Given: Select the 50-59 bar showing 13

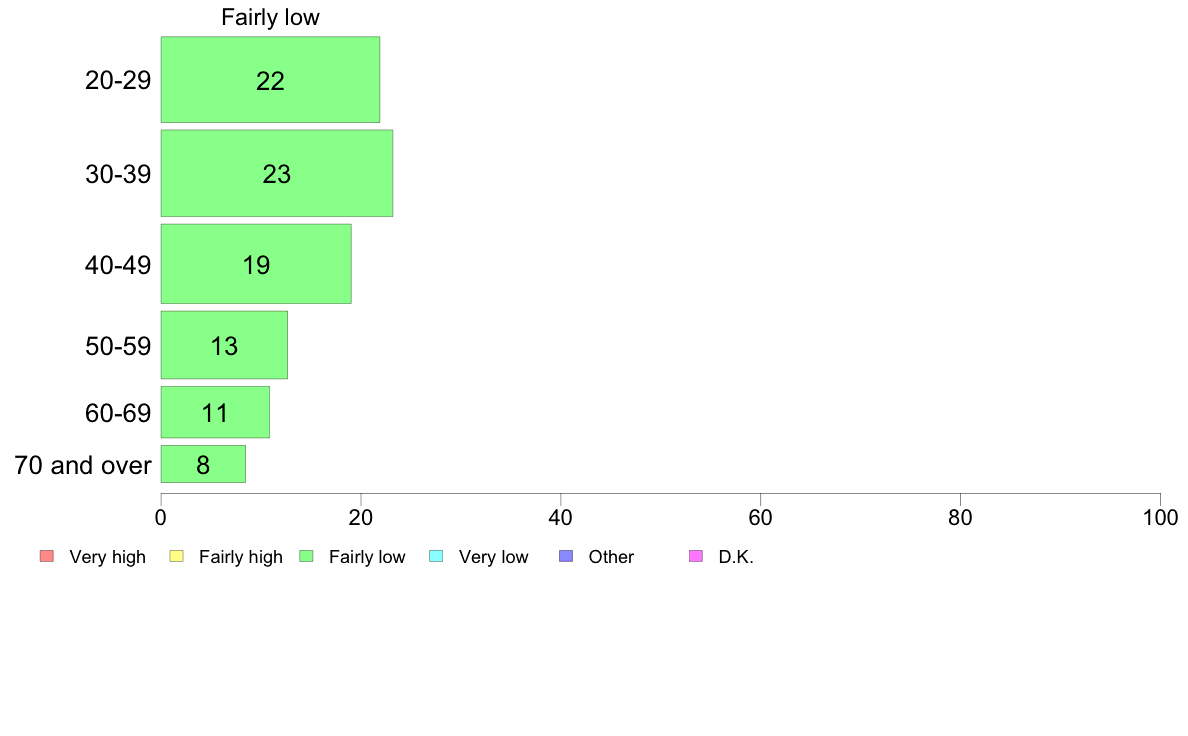Looking at the screenshot, I should tap(224, 345).
